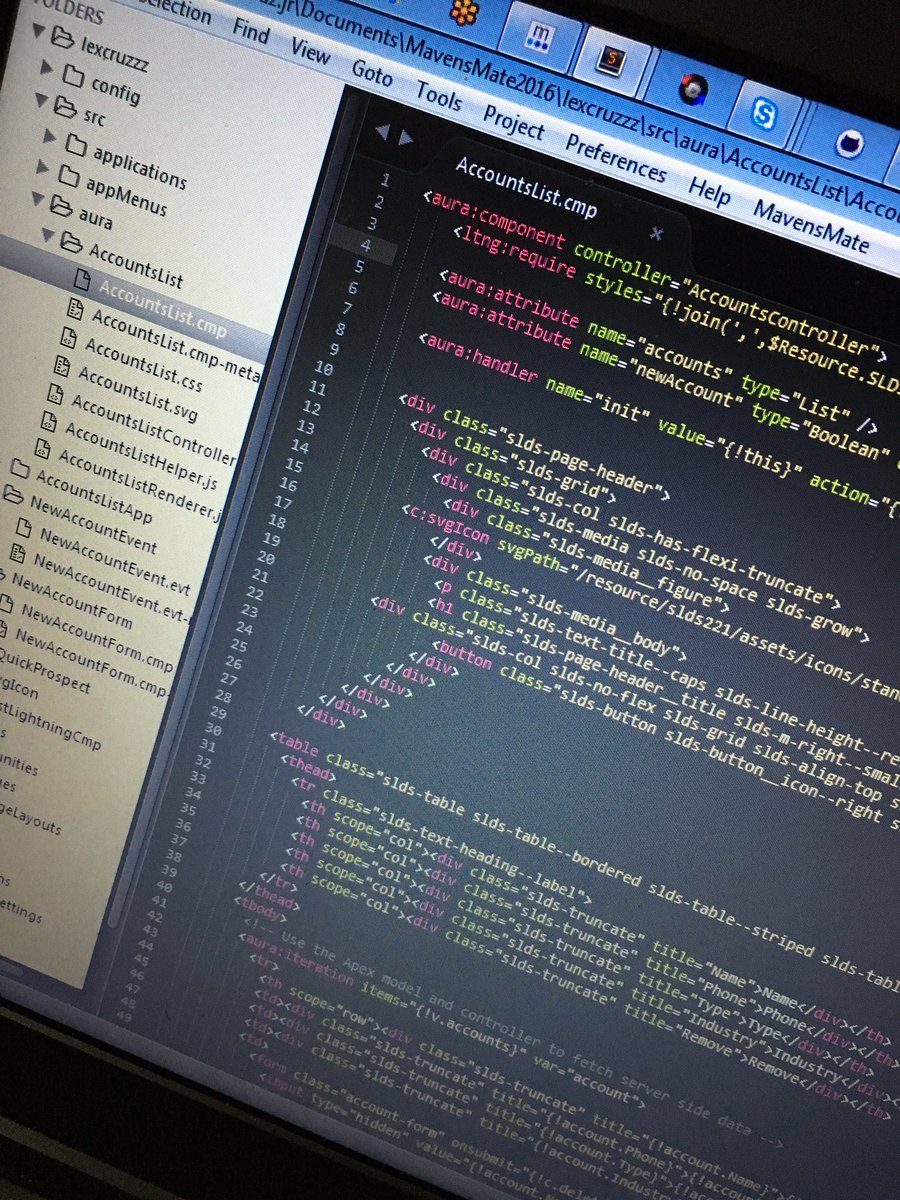Screen dimensions: 900x1200
Task: Click the next-tab right arrow
Action: (x=405, y=138)
